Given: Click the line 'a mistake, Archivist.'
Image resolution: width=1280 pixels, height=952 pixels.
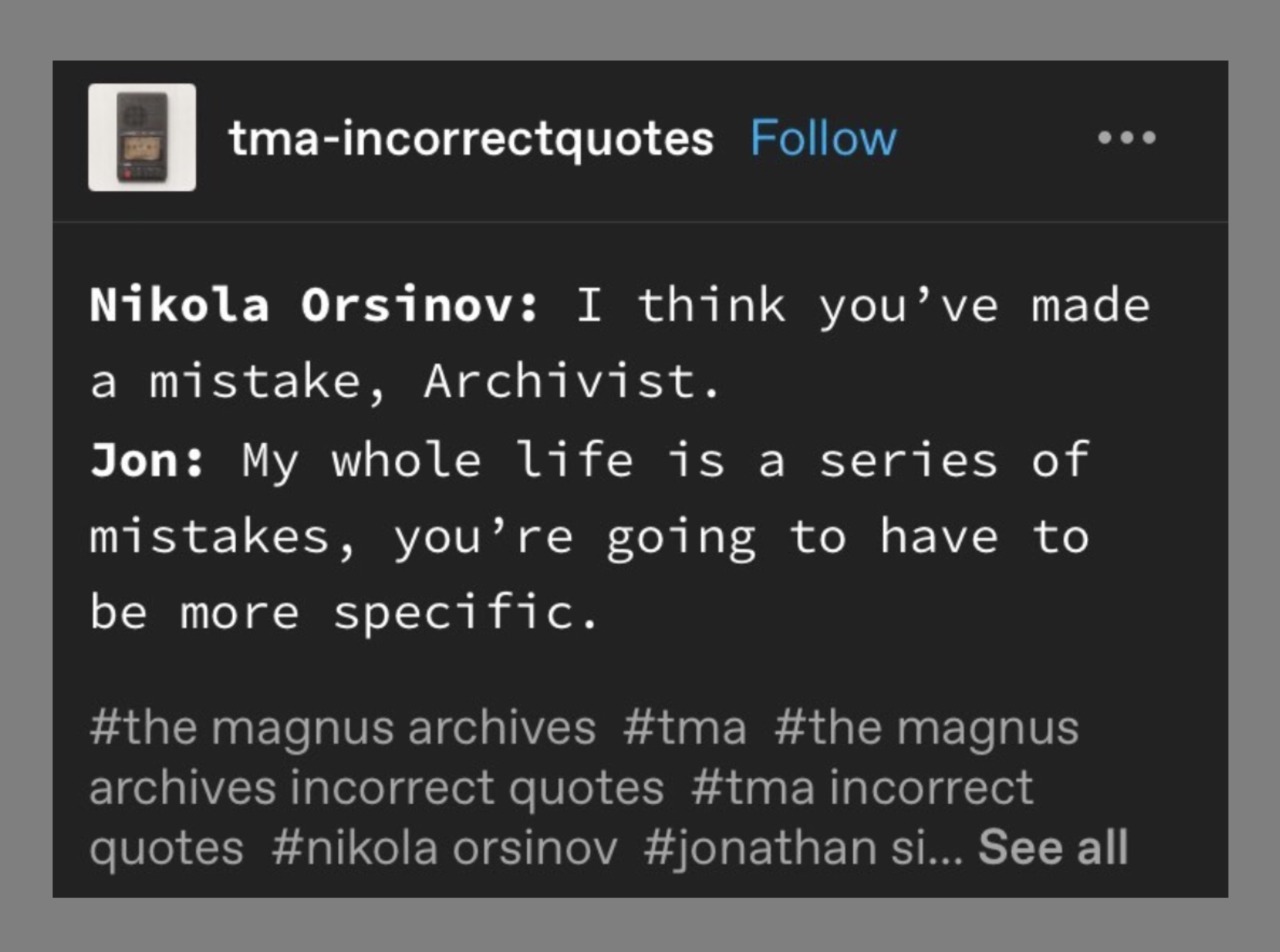Looking at the screenshot, I should pyautogui.click(x=405, y=383).
